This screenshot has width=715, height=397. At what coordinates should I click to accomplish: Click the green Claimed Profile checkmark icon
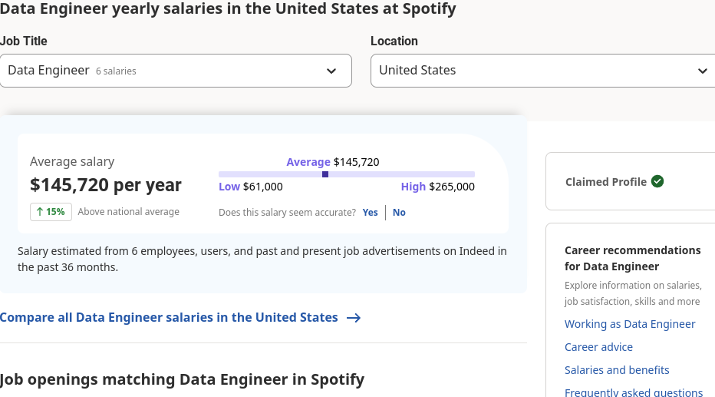[x=657, y=181]
